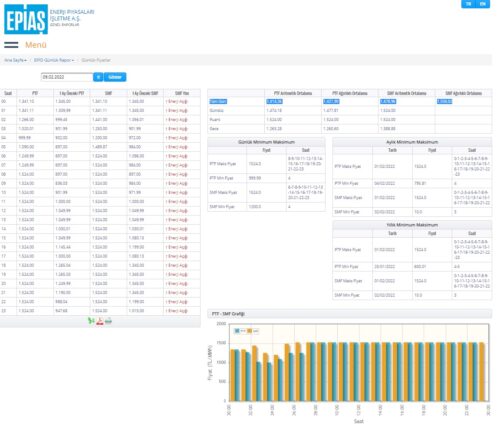This screenshot has height=425, width=500.
Task: Click the PTF - SMF Grafiği panel header
Action: point(350,314)
